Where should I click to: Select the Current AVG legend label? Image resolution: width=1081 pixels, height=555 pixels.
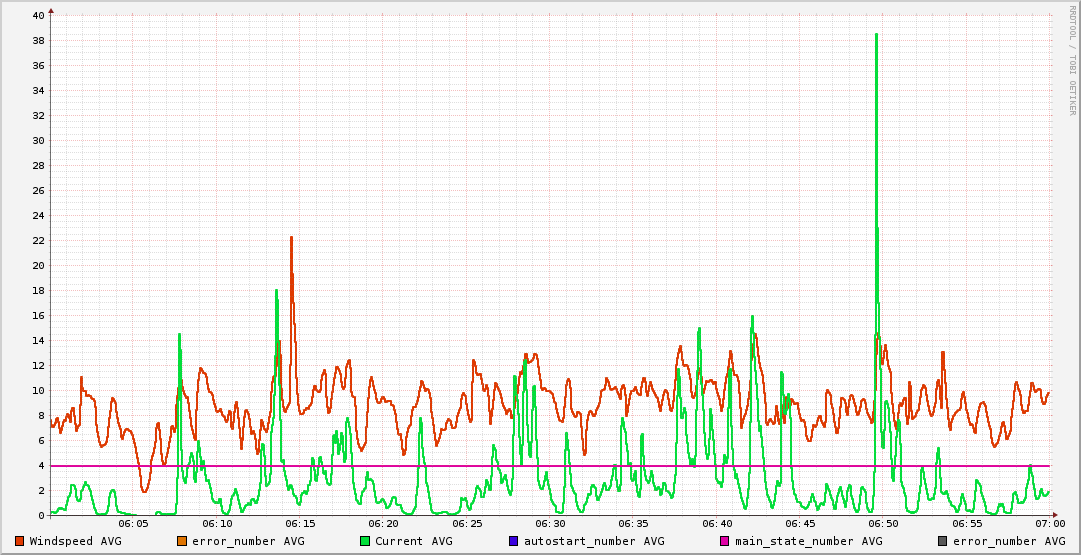coord(413,541)
